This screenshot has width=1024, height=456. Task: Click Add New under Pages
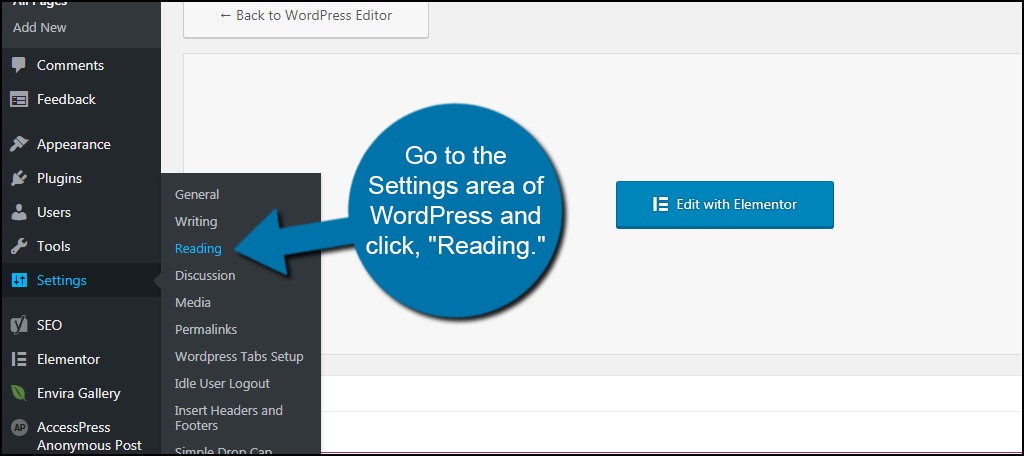(40, 27)
